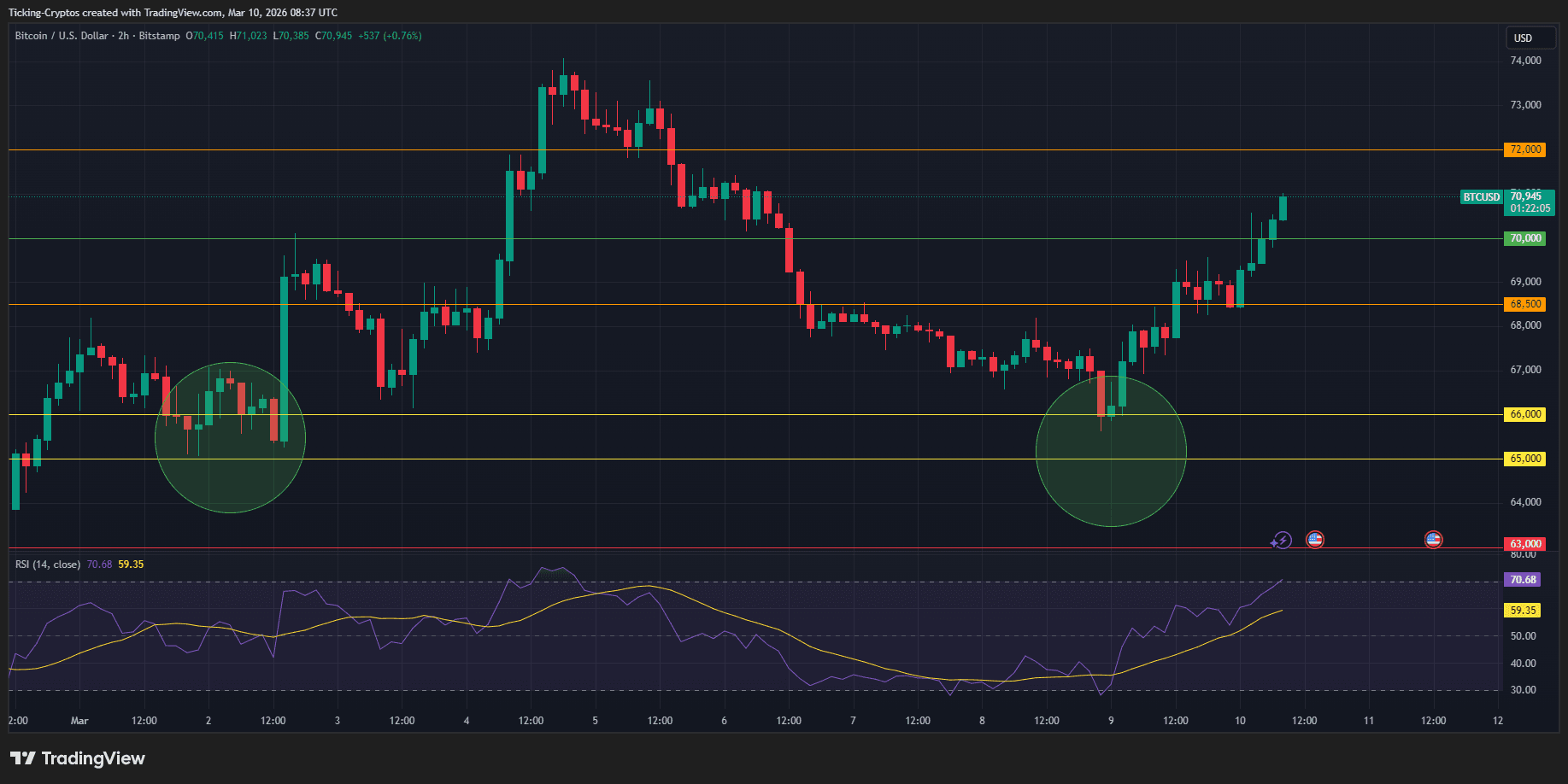Click the US flag event icon near March 8

1315,540
